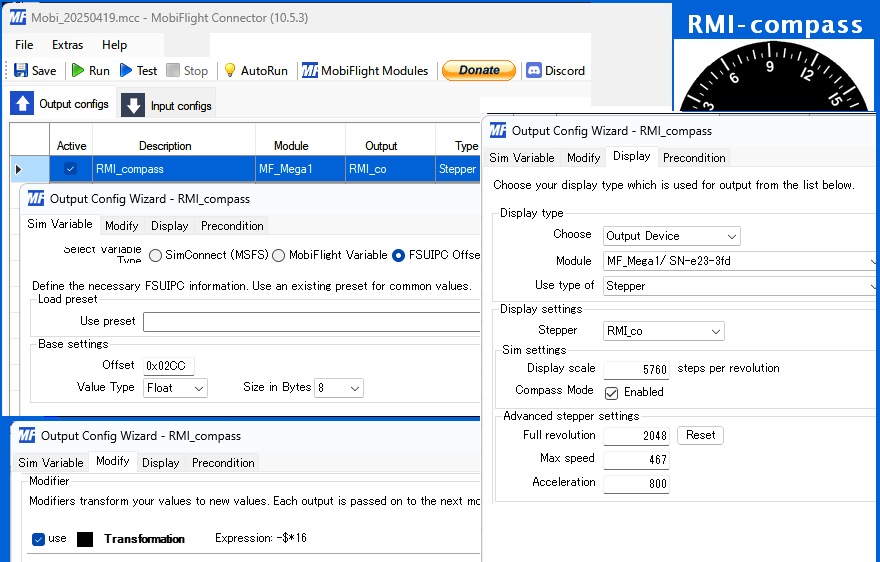Switch to Modify tab in right wizard
880x562 pixels.
(x=584, y=158)
